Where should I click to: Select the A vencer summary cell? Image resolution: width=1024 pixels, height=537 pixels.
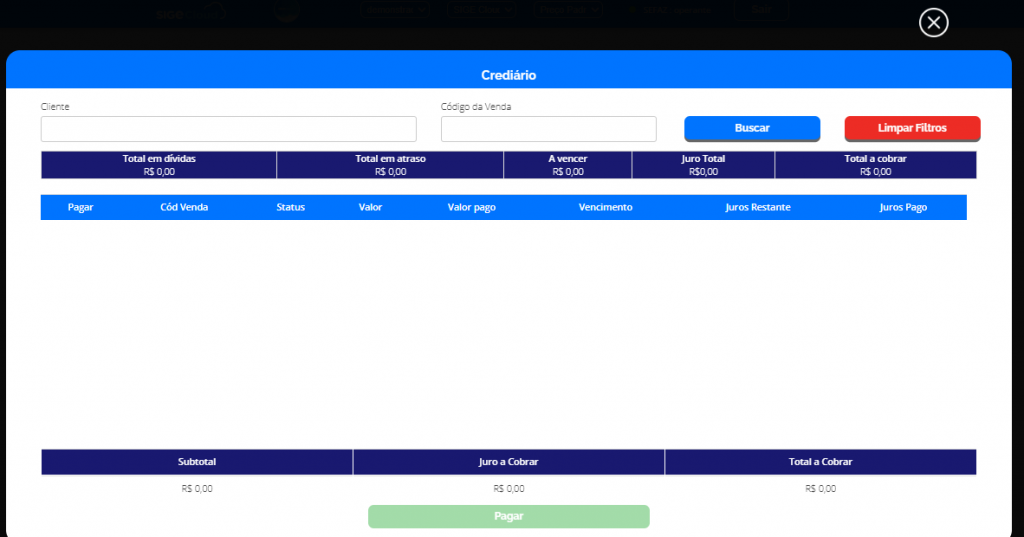[567, 165]
